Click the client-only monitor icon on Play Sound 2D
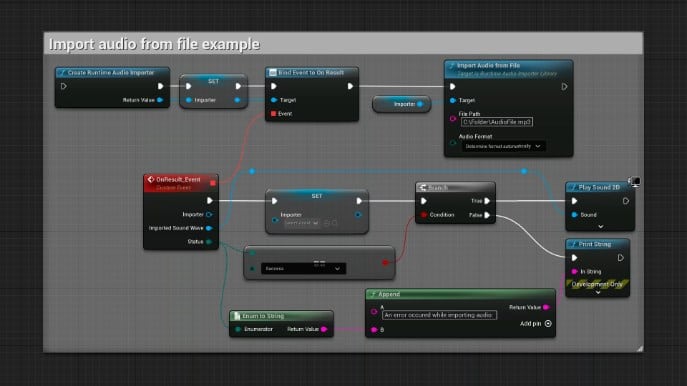687x386 pixels. [634, 181]
